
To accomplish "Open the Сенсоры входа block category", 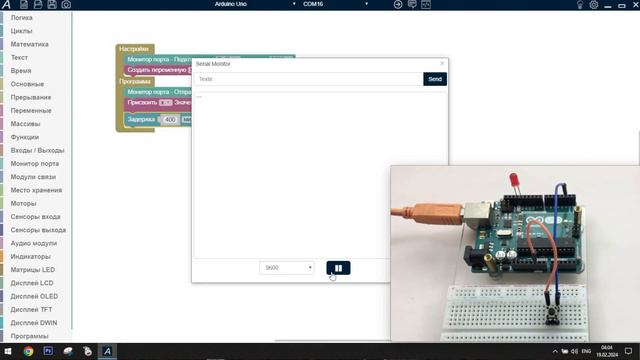I will click(36, 217).
